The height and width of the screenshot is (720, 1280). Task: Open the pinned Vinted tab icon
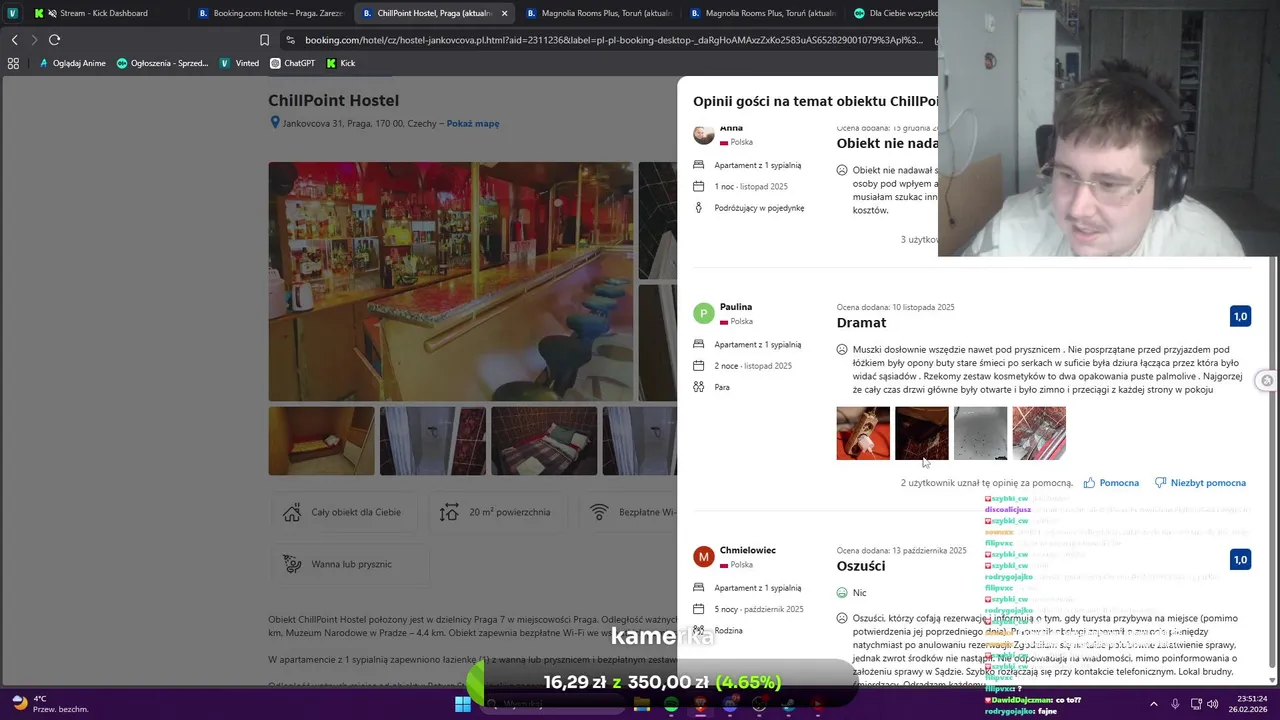pos(12,13)
